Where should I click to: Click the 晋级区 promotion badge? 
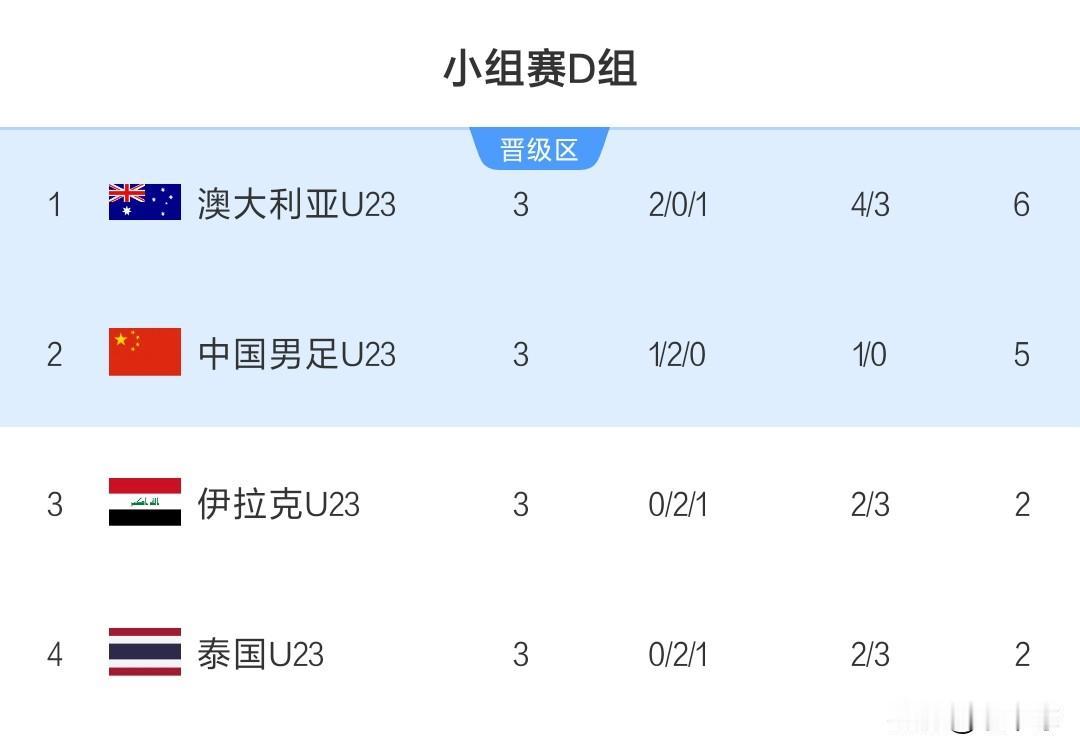[540, 146]
